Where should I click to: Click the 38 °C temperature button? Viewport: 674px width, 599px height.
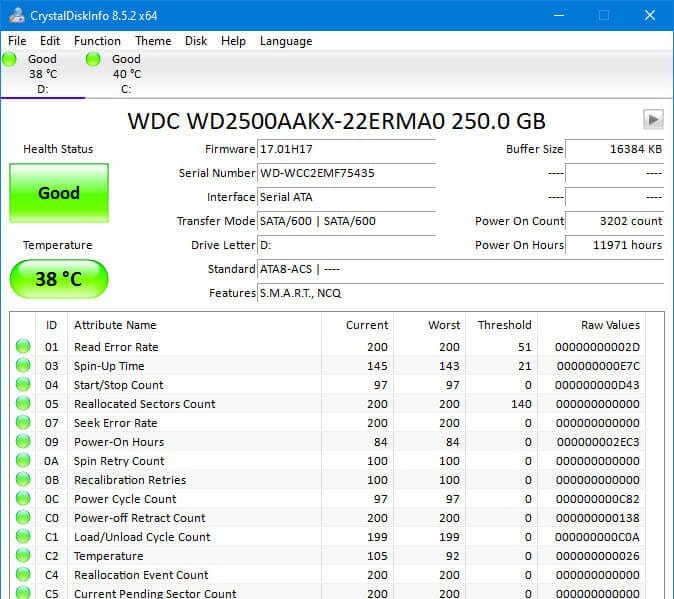click(59, 279)
